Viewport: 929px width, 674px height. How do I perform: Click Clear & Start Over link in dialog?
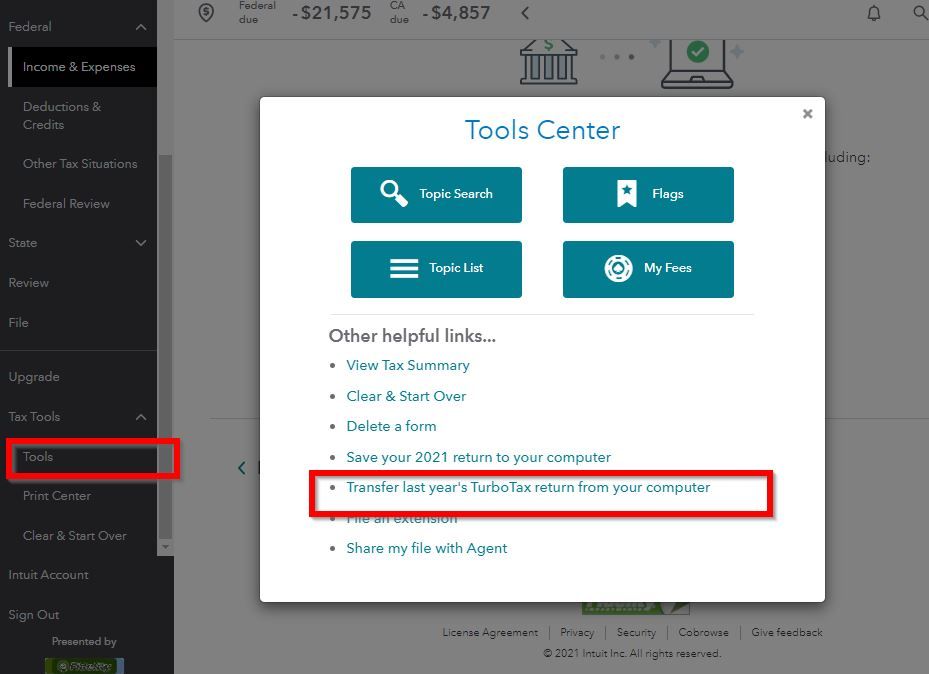pos(406,396)
